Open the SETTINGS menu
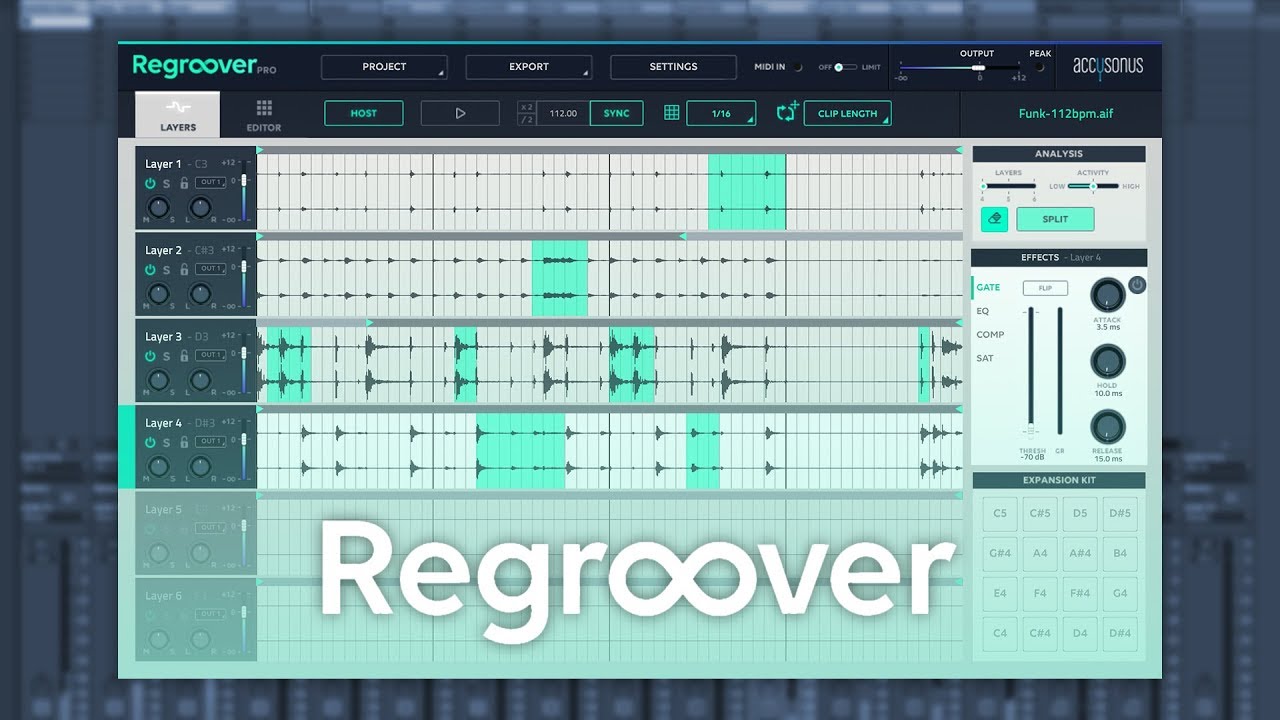The height and width of the screenshot is (720, 1280). pyautogui.click(x=673, y=67)
